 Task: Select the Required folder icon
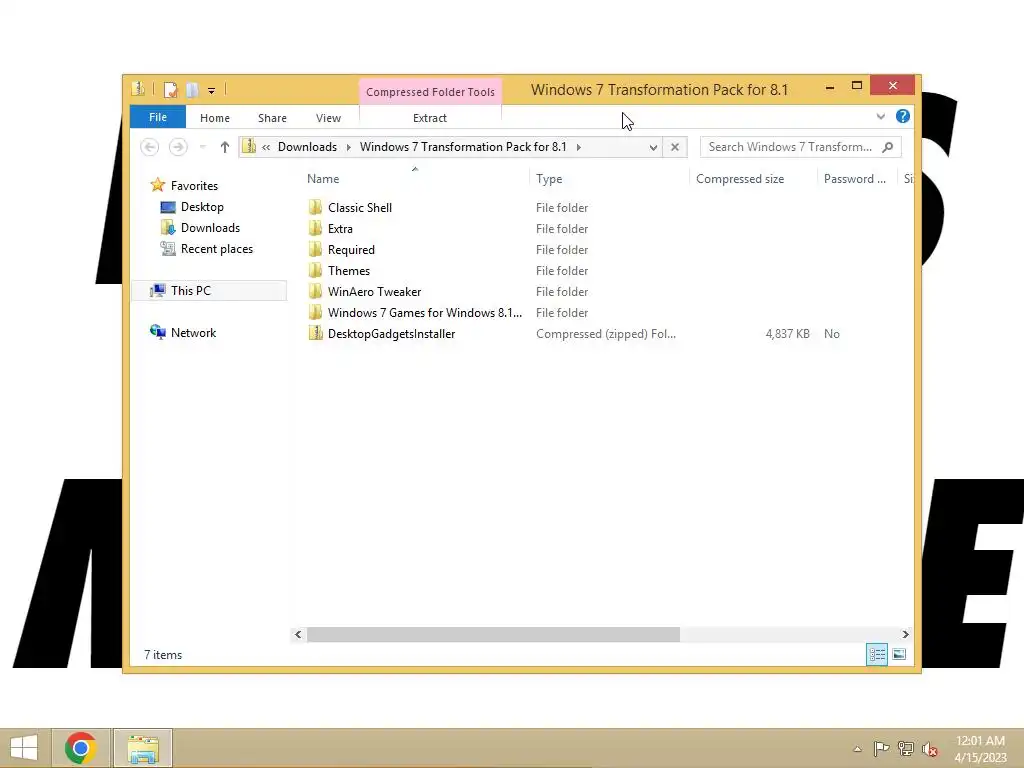[x=315, y=249]
